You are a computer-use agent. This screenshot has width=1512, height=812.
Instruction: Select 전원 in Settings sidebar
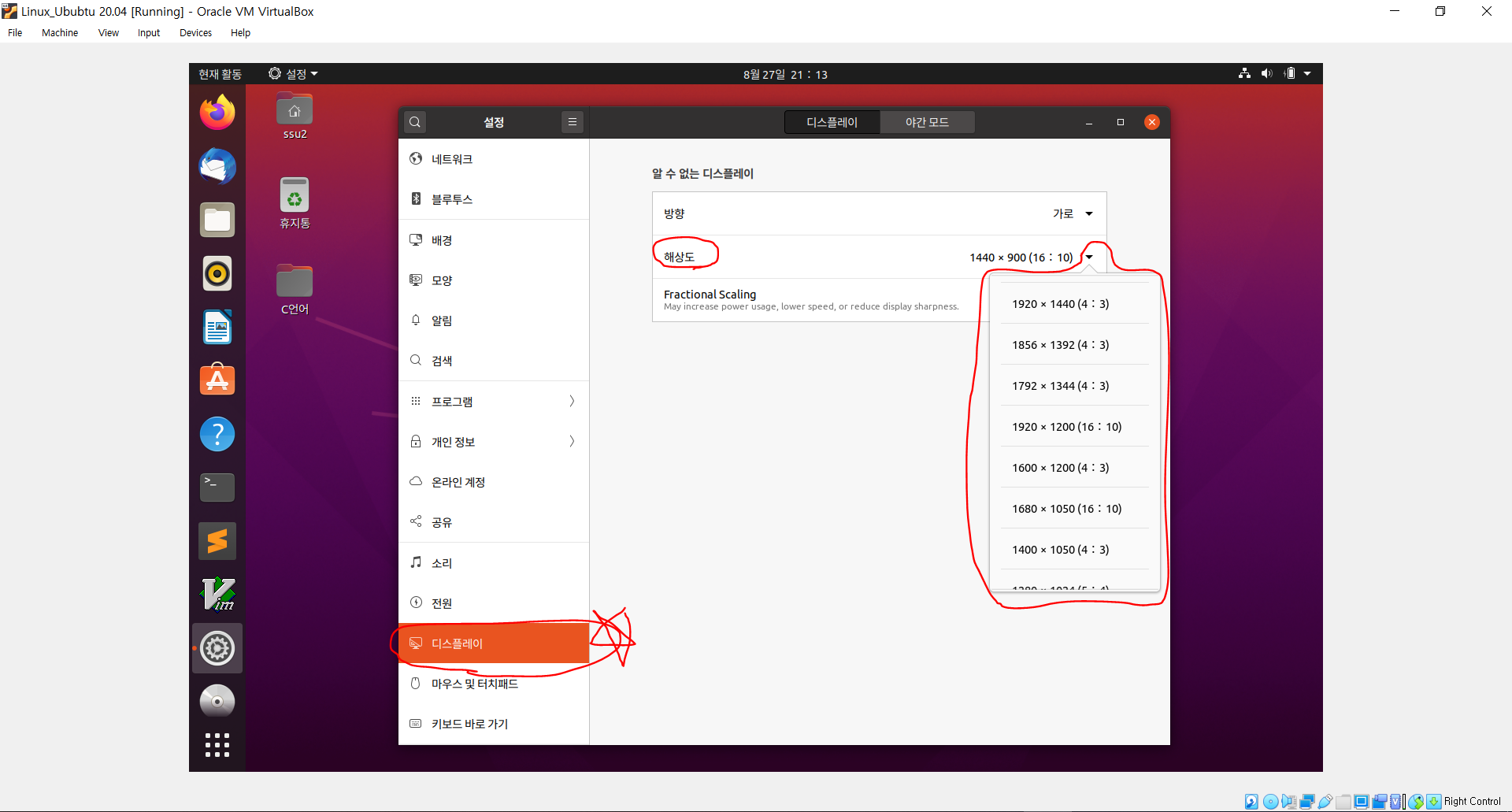(494, 603)
